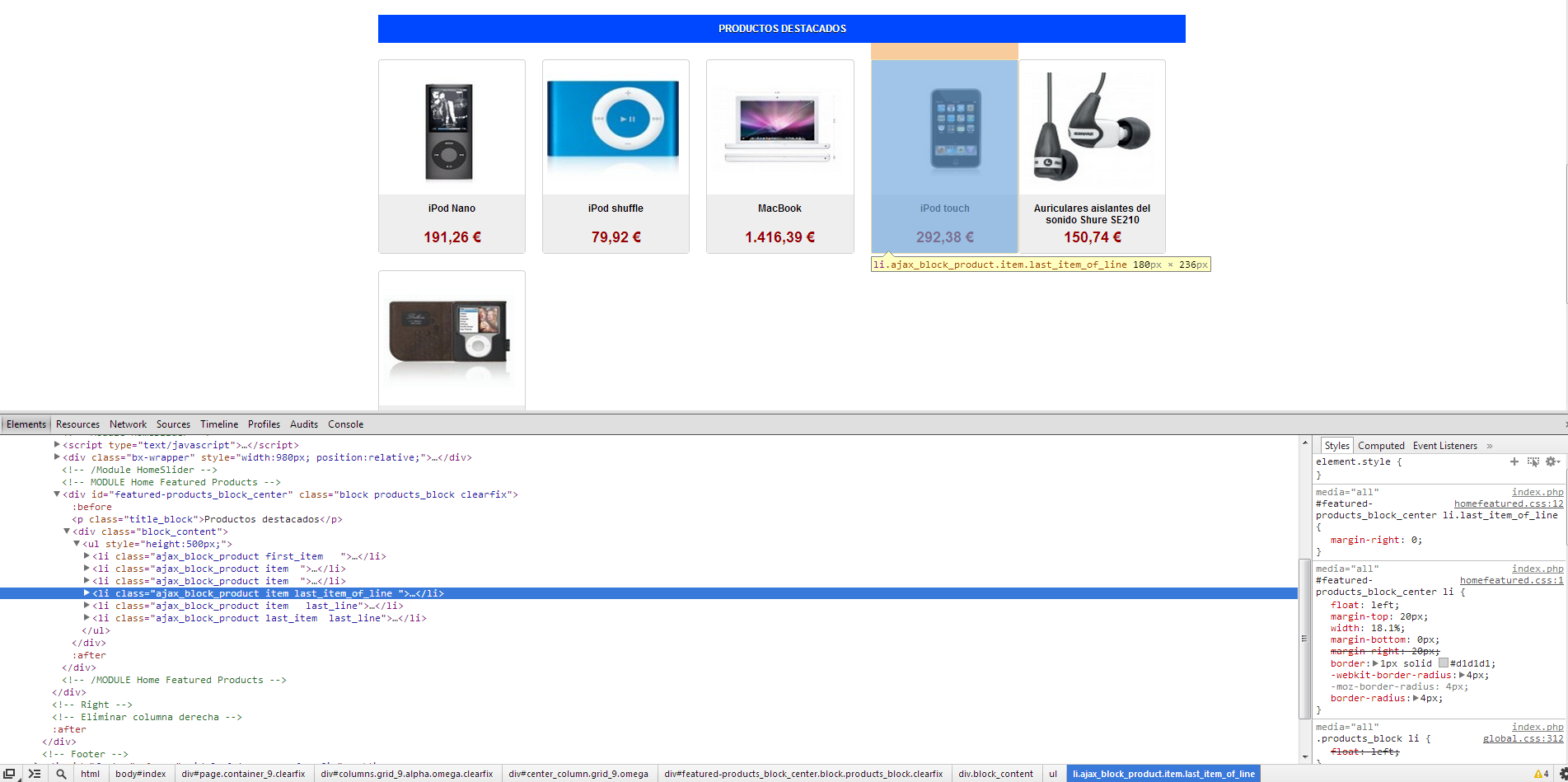Expand the 'last_item last_line' li node
Viewport: 1568px width, 782px height.
click(87, 618)
